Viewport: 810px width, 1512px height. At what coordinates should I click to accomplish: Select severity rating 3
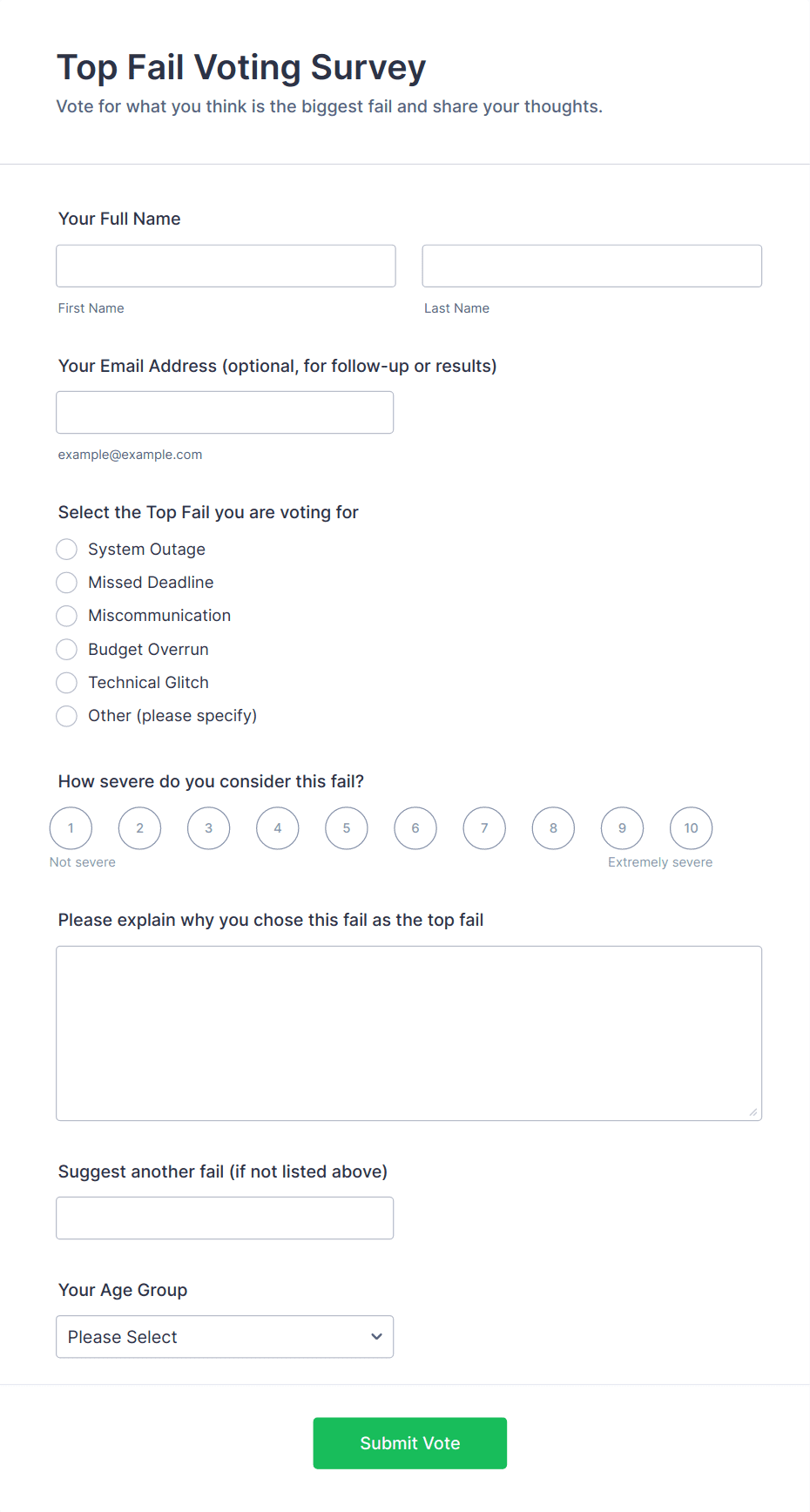click(208, 828)
